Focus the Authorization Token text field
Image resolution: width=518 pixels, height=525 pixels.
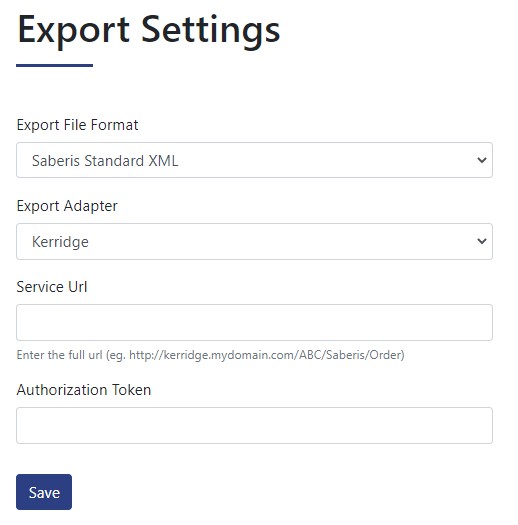254,426
